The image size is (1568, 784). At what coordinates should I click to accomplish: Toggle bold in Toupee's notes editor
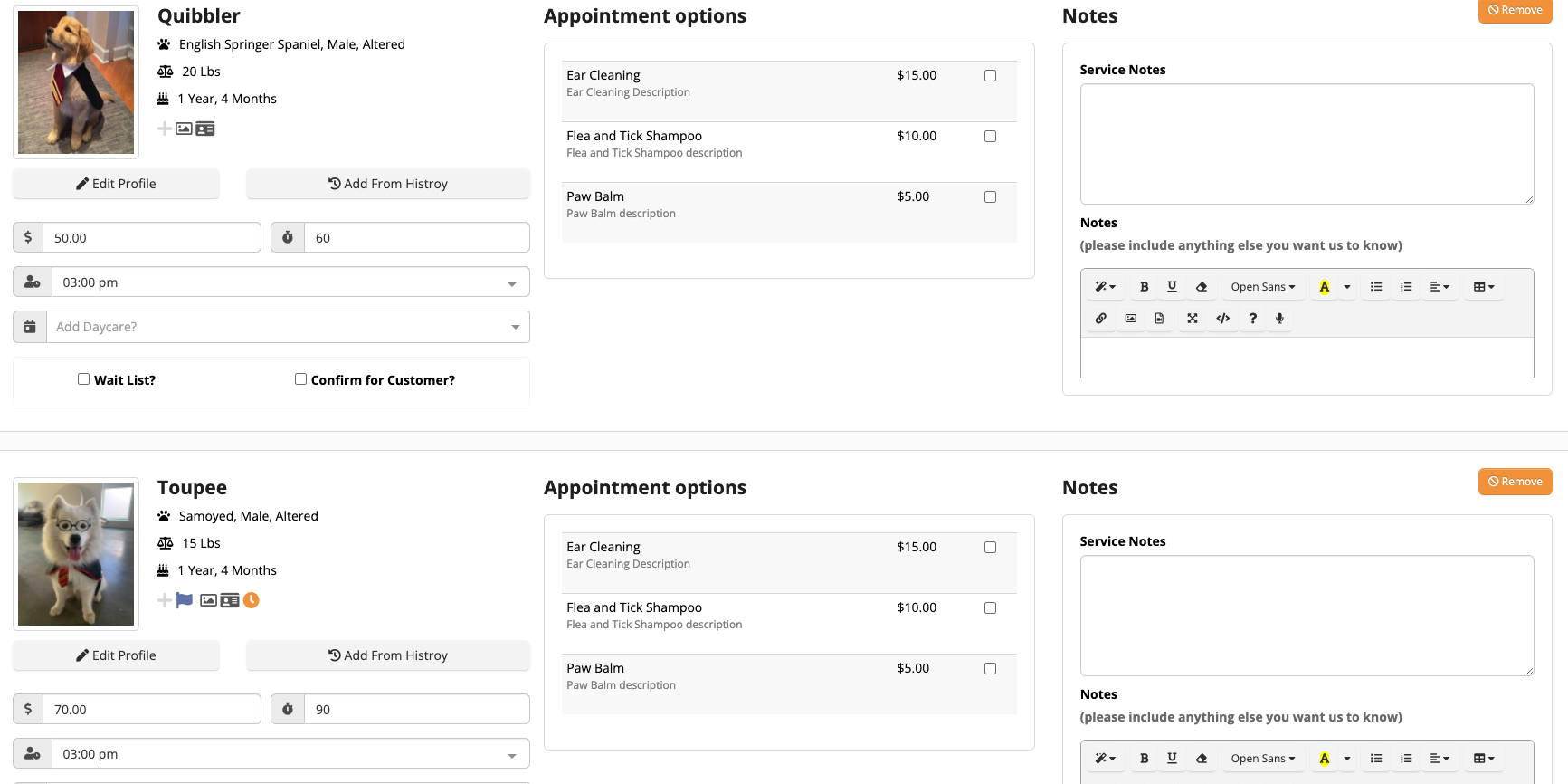[1144, 759]
